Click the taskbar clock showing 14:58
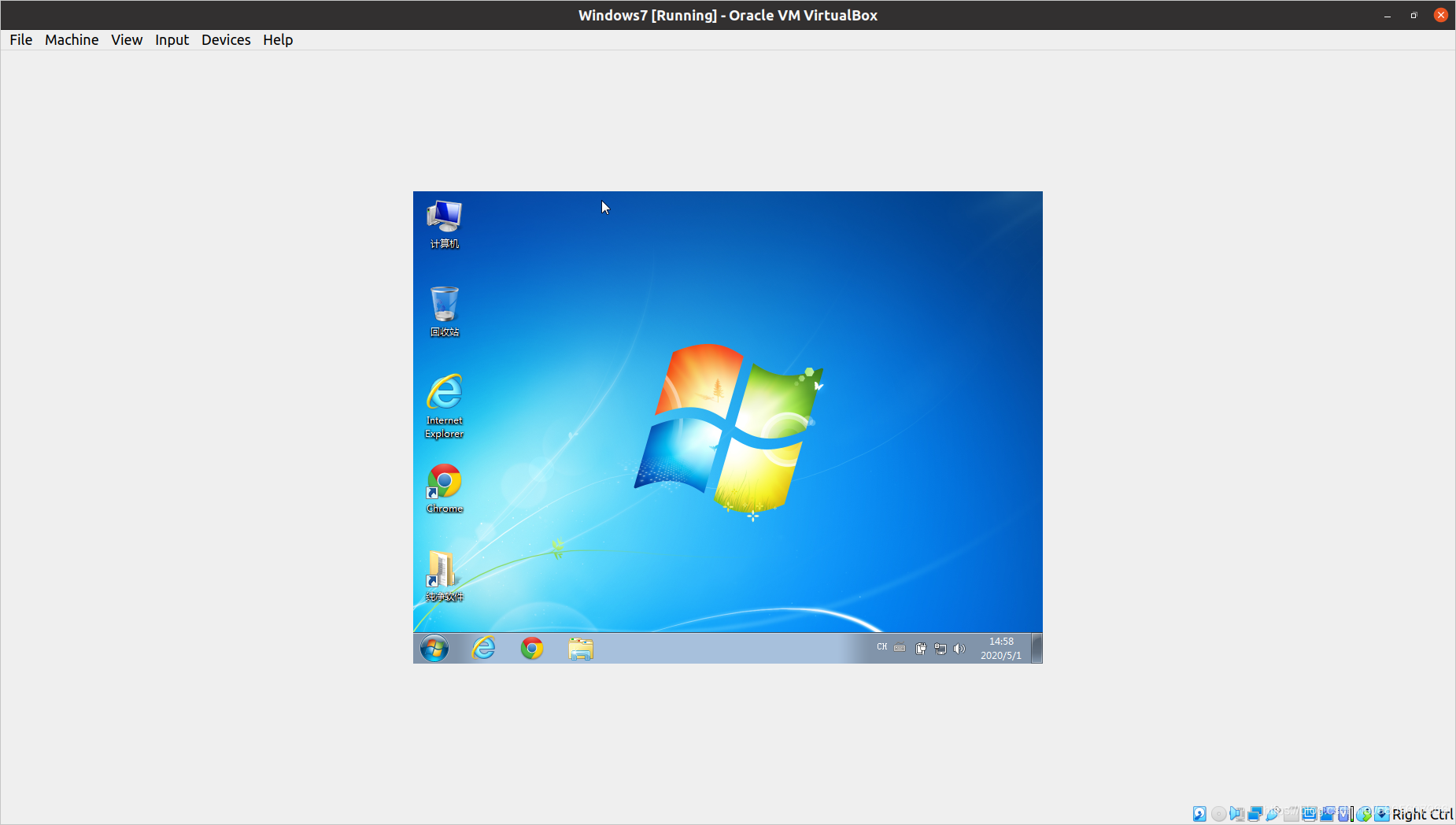This screenshot has height=825, width=1456. 1001,648
